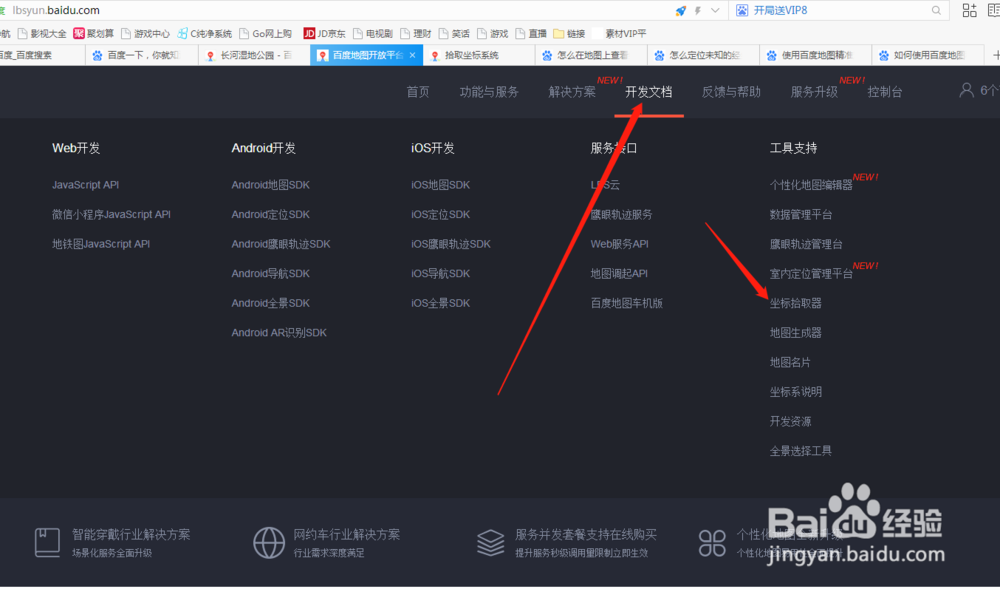Open 室内定位管理平台 link
Screen dimensions: 1000x589
click(811, 273)
